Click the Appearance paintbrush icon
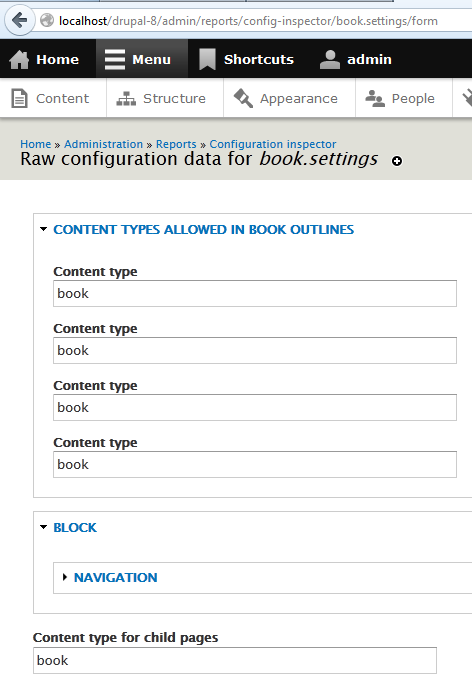Image resolution: width=472 pixels, height=697 pixels. tap(243, 98)
